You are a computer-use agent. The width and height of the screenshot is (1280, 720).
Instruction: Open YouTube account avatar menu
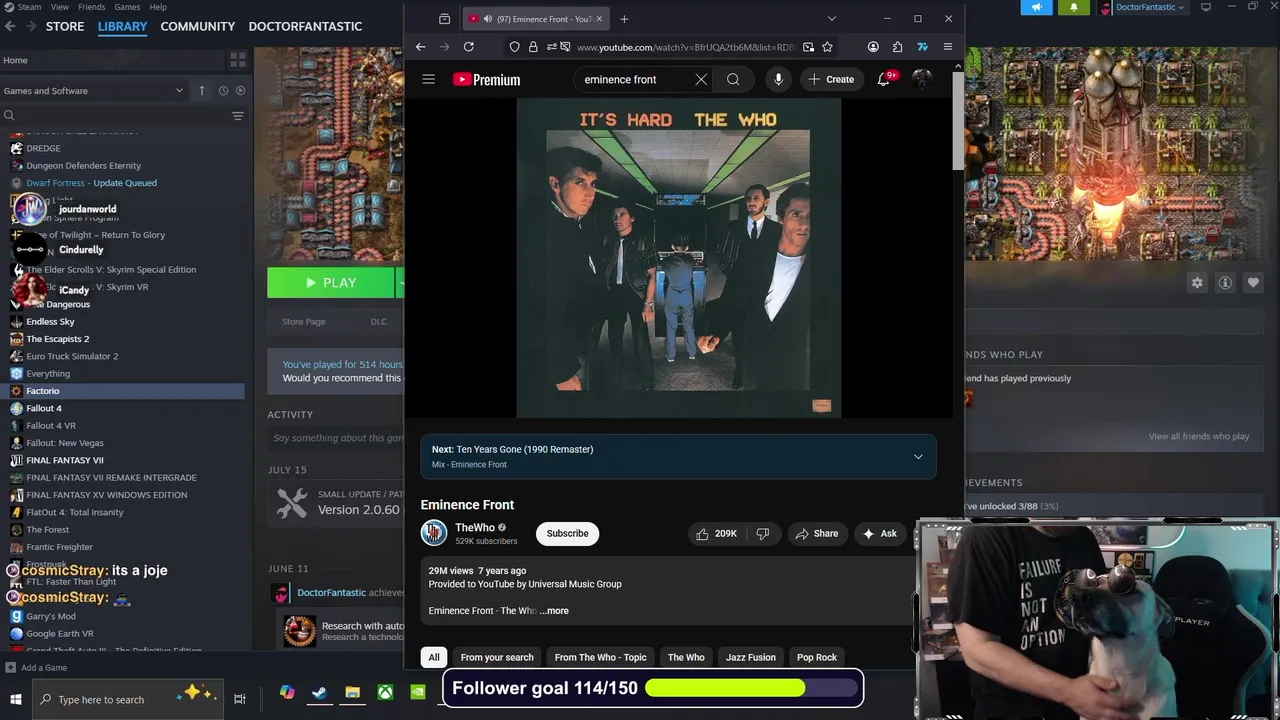click(x=922, y=79)
